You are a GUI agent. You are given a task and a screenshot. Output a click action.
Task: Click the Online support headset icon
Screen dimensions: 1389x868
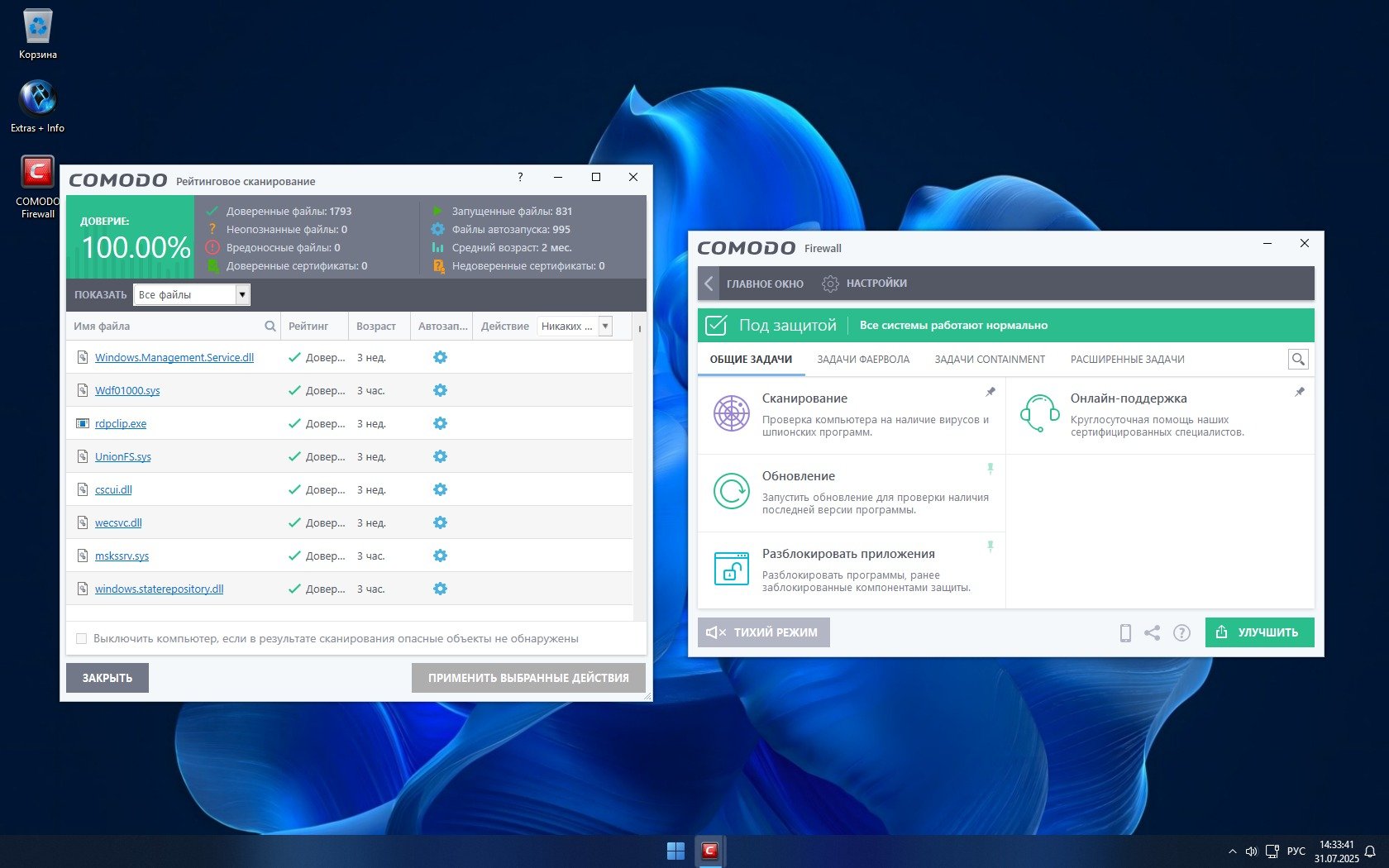[x=1039, y=413]
